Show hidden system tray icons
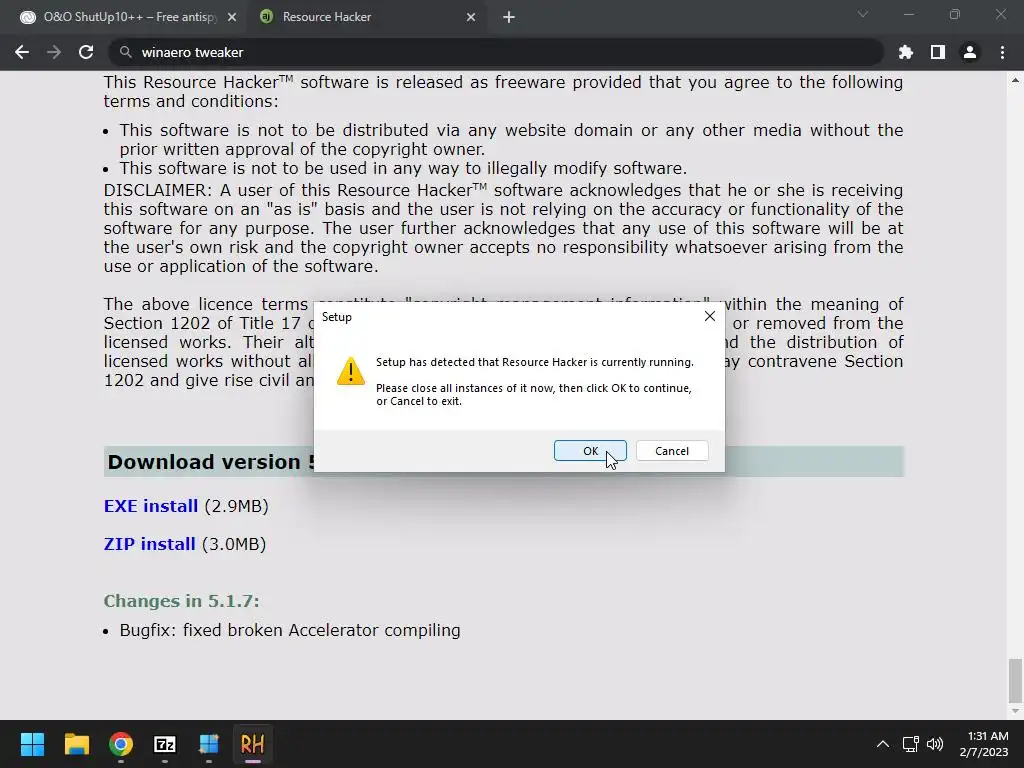 (882, 744)
